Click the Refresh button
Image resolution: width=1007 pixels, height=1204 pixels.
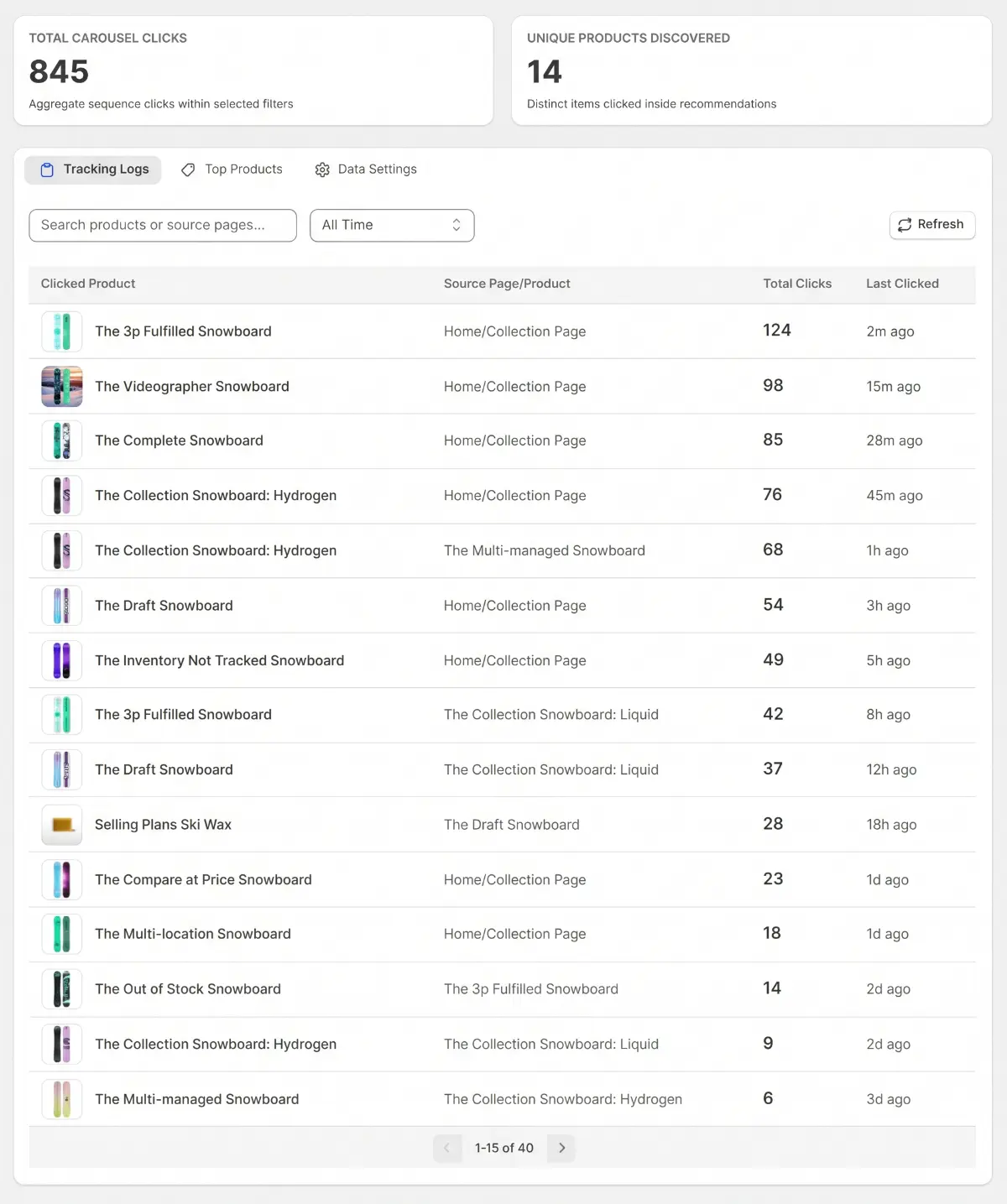click(x=932, y=225)
